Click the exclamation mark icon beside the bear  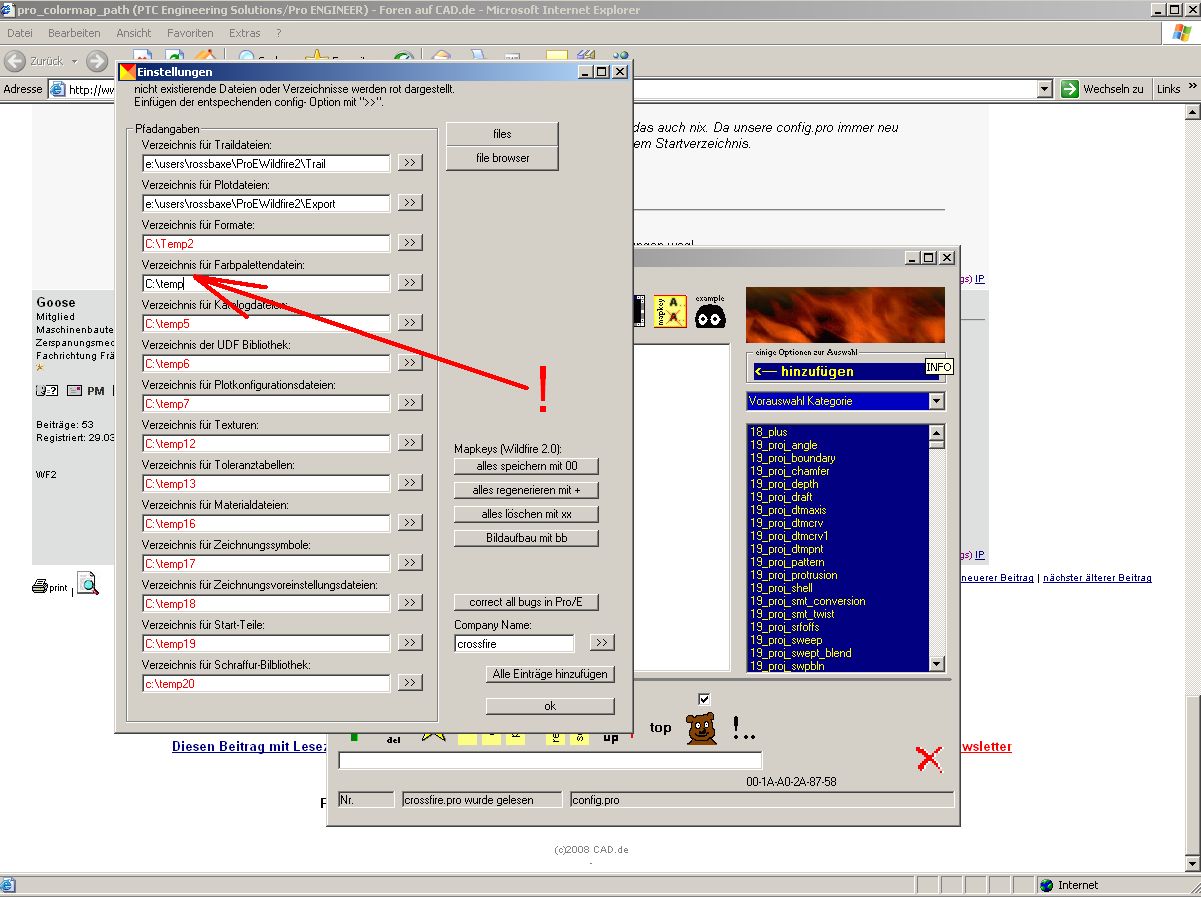[x=742, y=728]
